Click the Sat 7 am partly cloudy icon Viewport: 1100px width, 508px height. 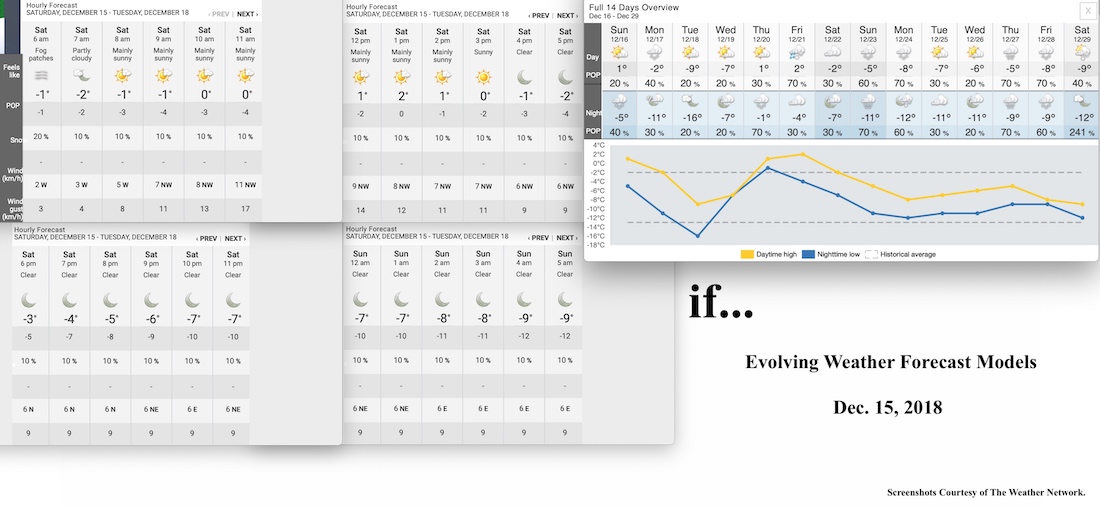82,76
